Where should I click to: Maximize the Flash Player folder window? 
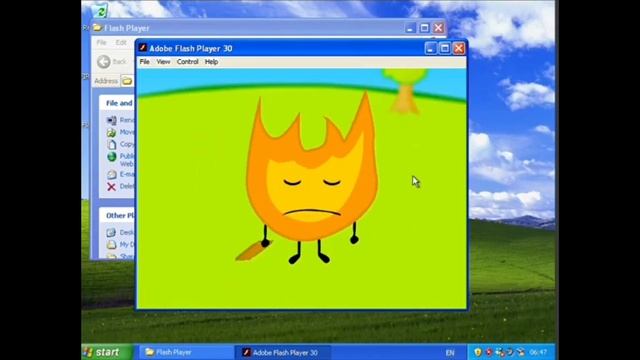[424, 28]
